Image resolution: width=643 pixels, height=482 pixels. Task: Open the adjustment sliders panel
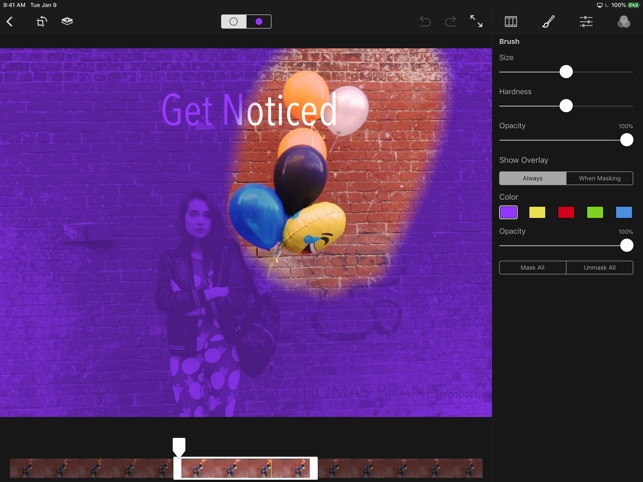click(586, 21)
